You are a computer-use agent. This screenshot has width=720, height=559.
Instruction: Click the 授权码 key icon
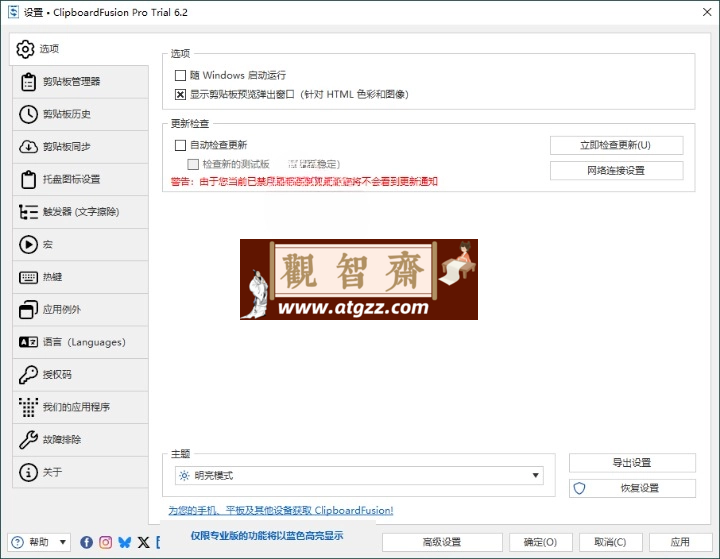(x=28, y=374)
